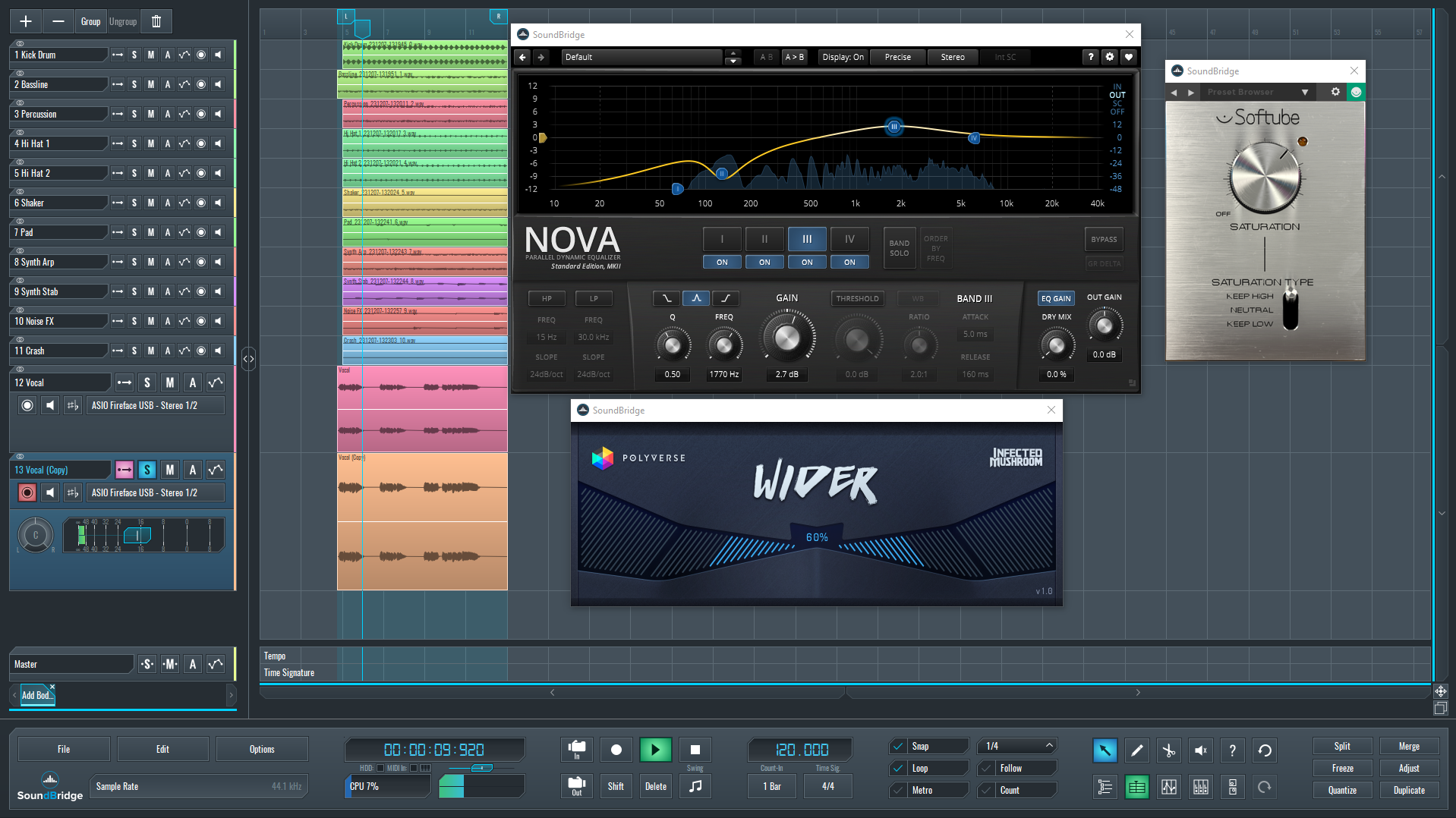Screen dimensions: 1456x818
Task: Click the Freeze button
Action: click(x=1342, y=768)
